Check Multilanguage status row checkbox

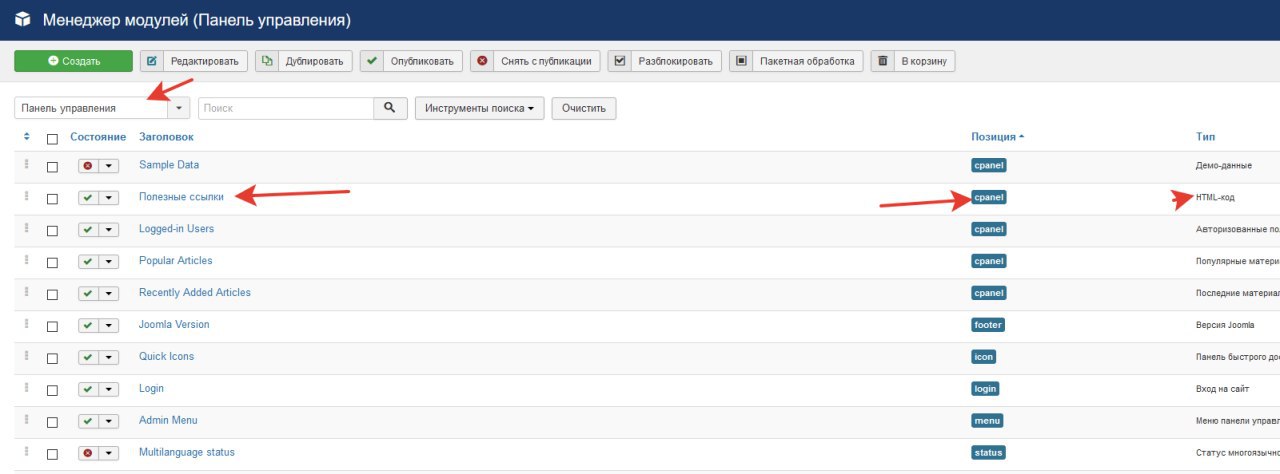pyautogui.click(x=53, y=454)
